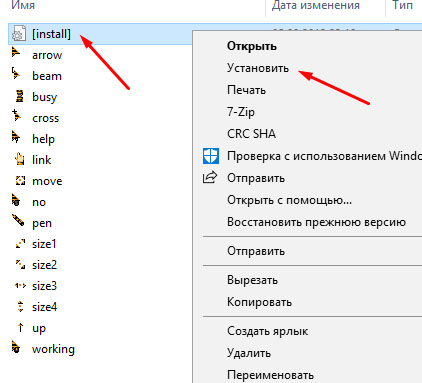Select the pen cursor file icon
This screenshot has height=383, width=422.
[x=18, y=220]
